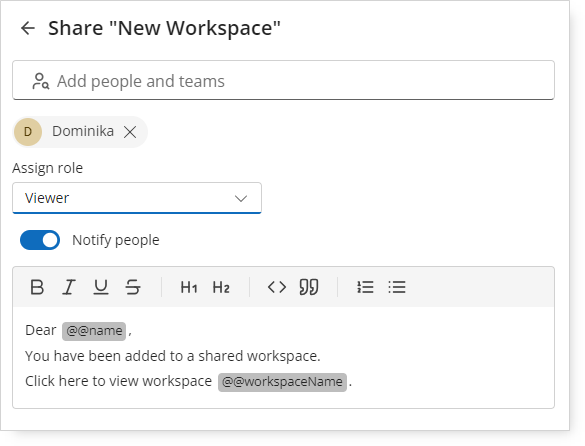The height and width of the screenshot is (446, 585).
Task: Underline the selected message text
Action: coord(101,287)
